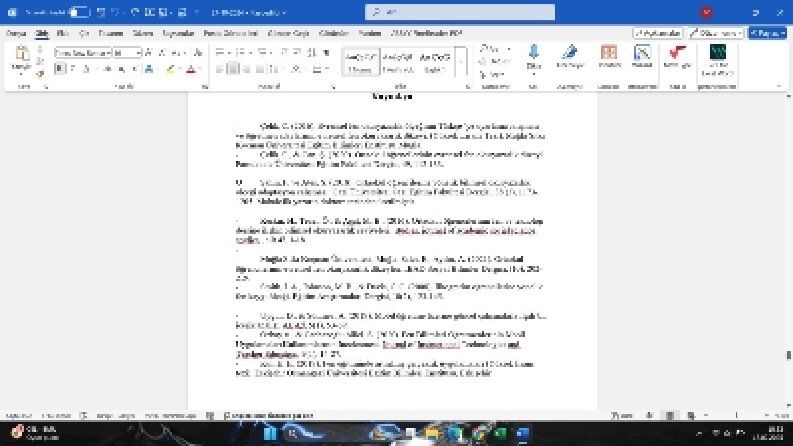Click the sort A-Z icon in paragraph group

coord(312,53)
